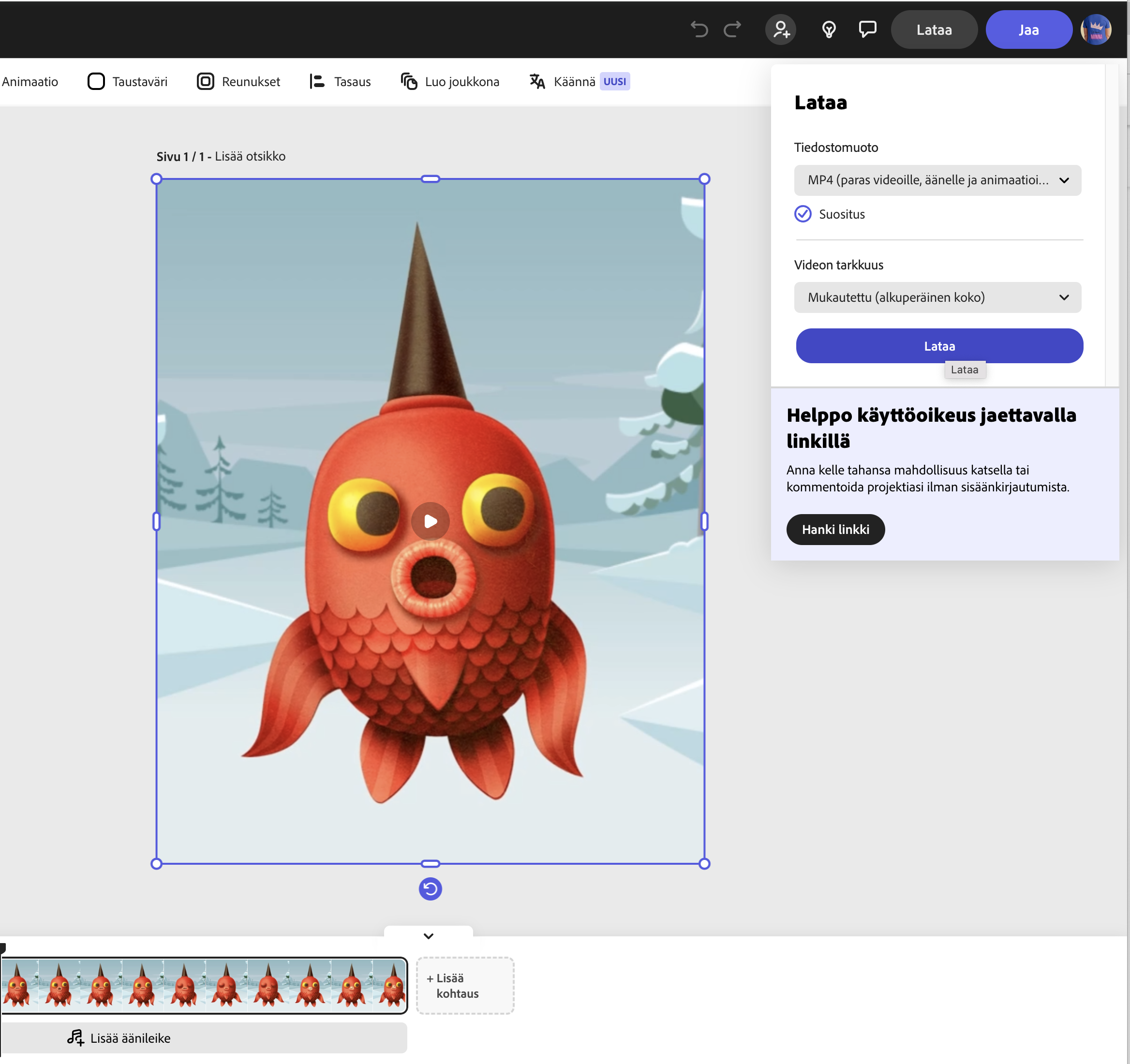The height and width of the screenshot is (1064, 1130).
Task: Click the lightbulb suggestions icon
Action: click(828, 30)
